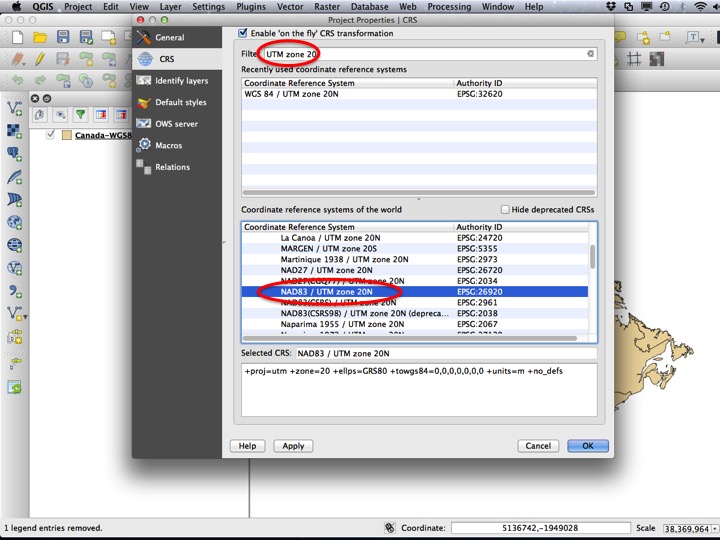Viewport: 720px width, 540px height.
Task: Click the Filter text field containing UTM zone 20
Action: point(430,54)
